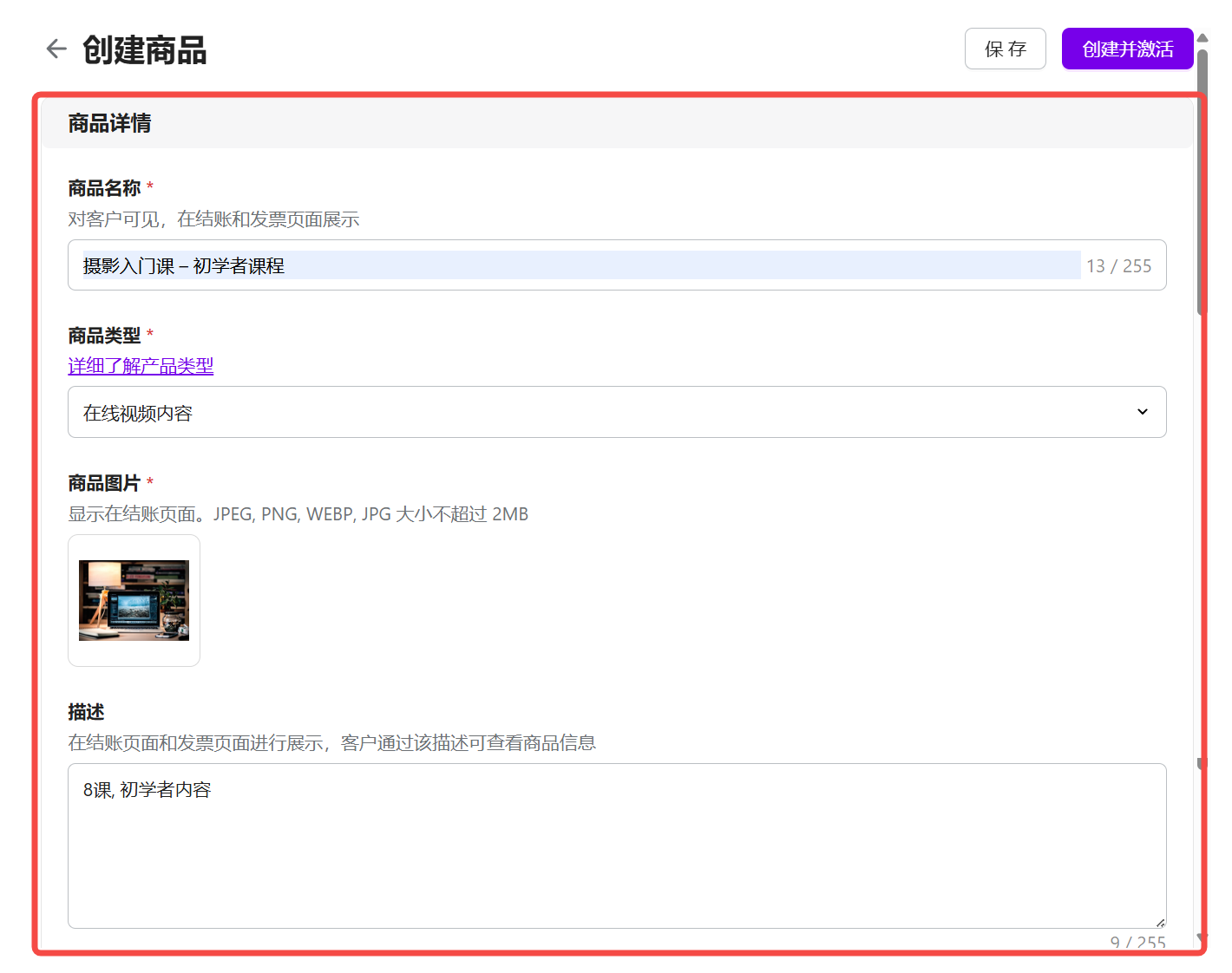Viewport: 1232px width, 973px height.
Task: Click the 13 / 255 character counter
Action: click(1118, 266)
